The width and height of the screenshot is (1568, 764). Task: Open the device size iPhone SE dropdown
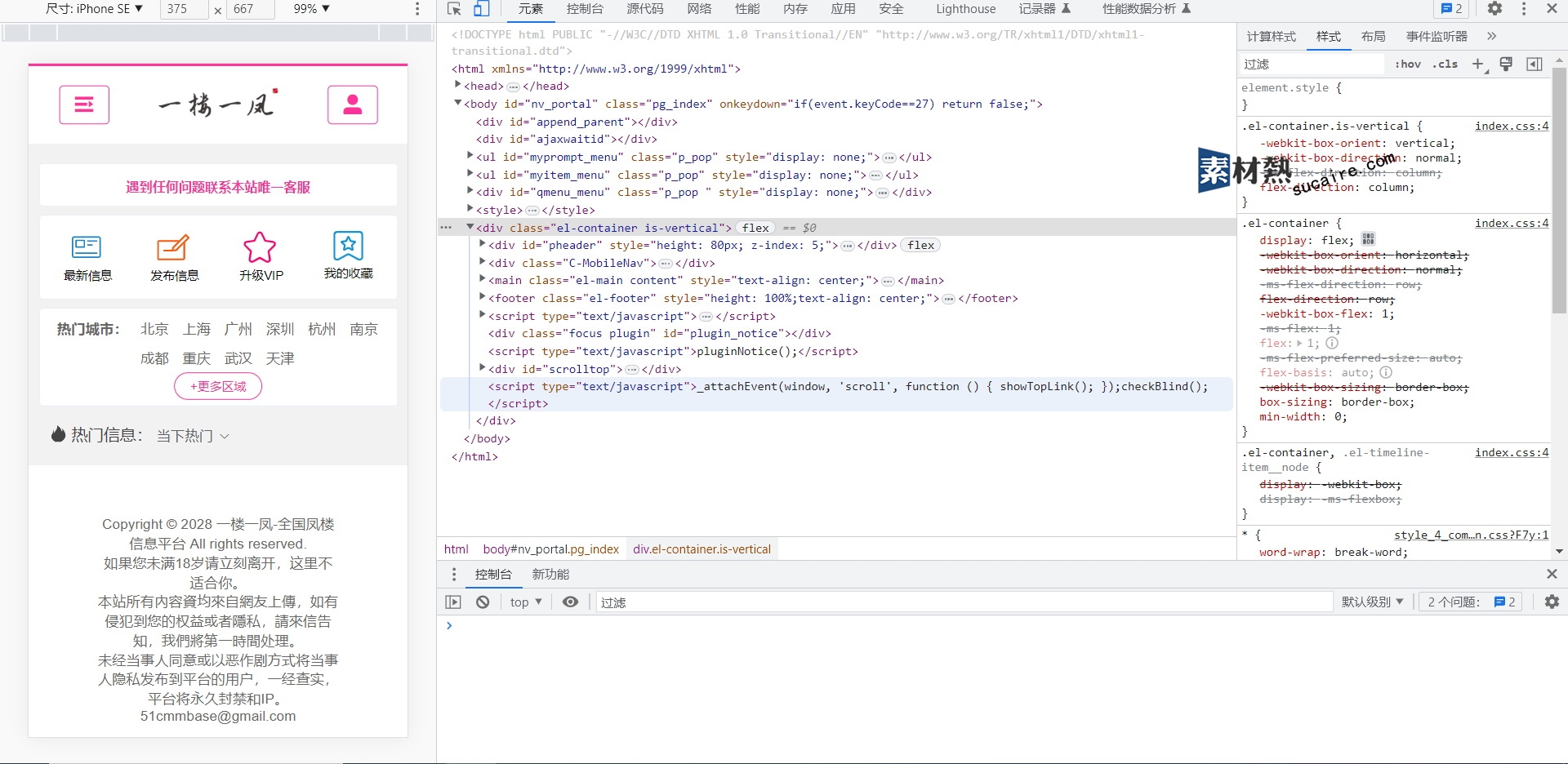94,9
